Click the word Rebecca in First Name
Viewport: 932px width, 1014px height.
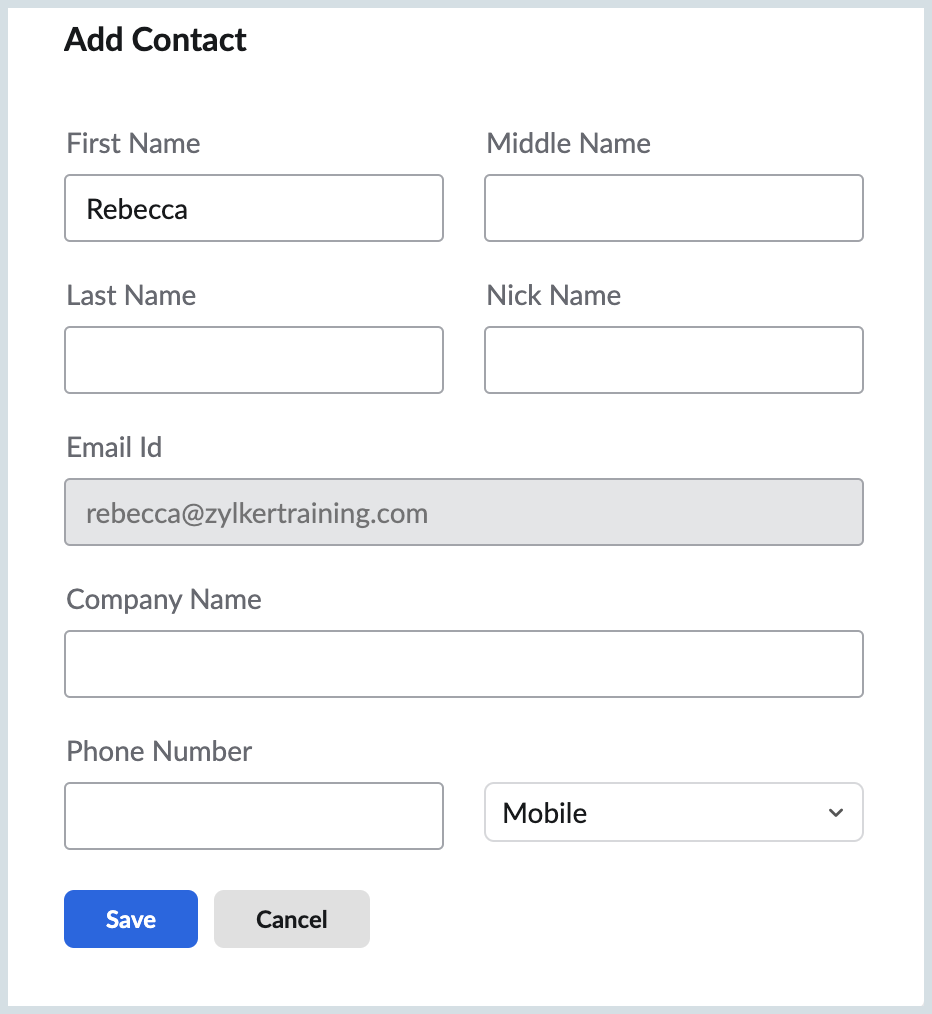coord(137,209)
